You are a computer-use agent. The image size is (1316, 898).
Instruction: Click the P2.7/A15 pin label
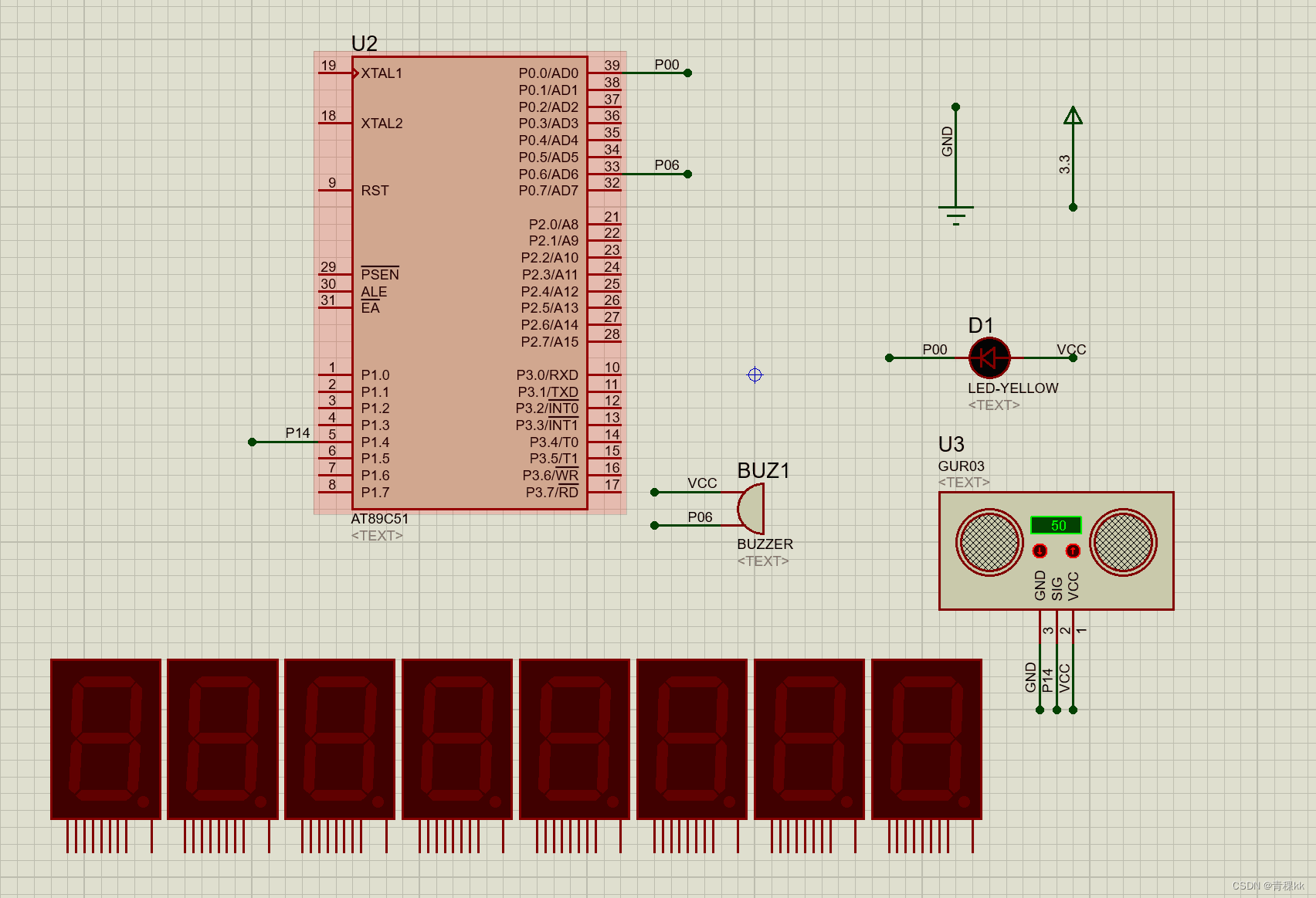549,342
